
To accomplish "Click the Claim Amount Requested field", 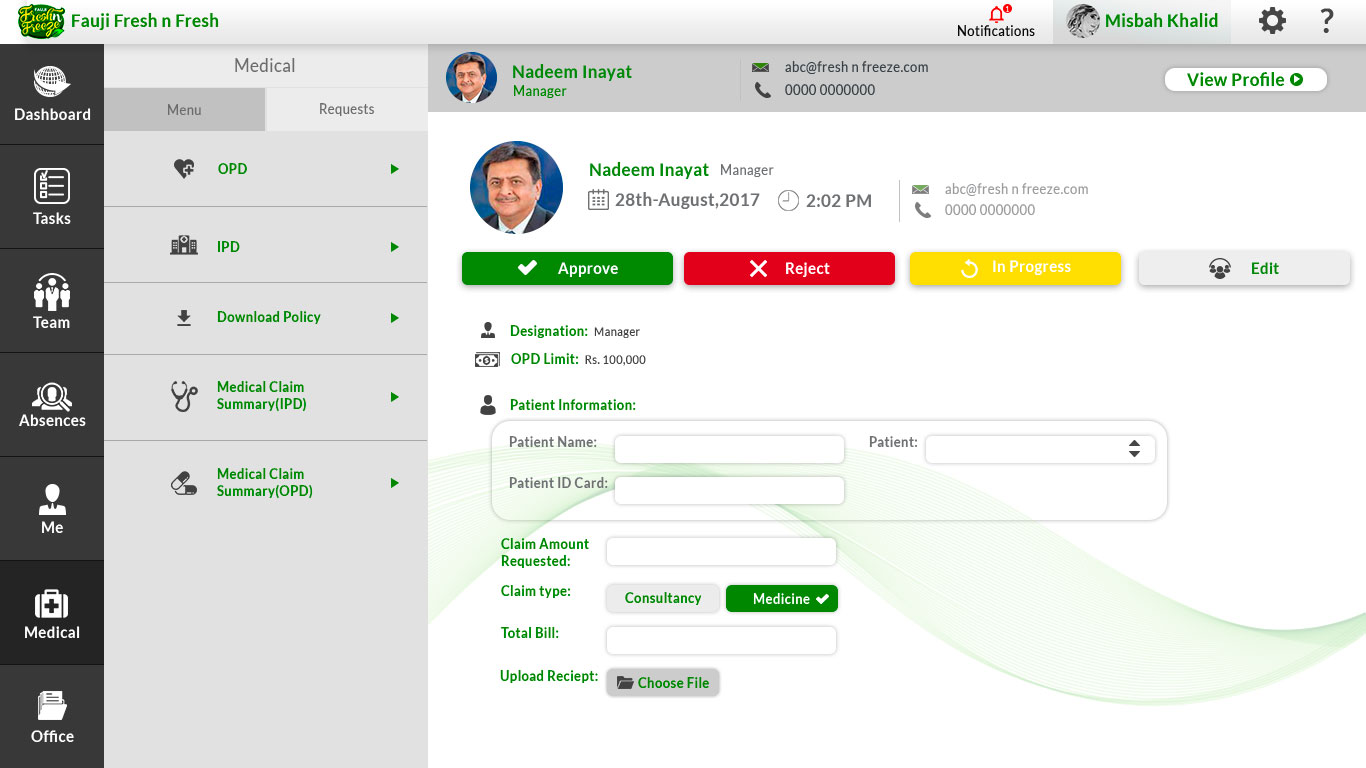I will tap(720, 552).
